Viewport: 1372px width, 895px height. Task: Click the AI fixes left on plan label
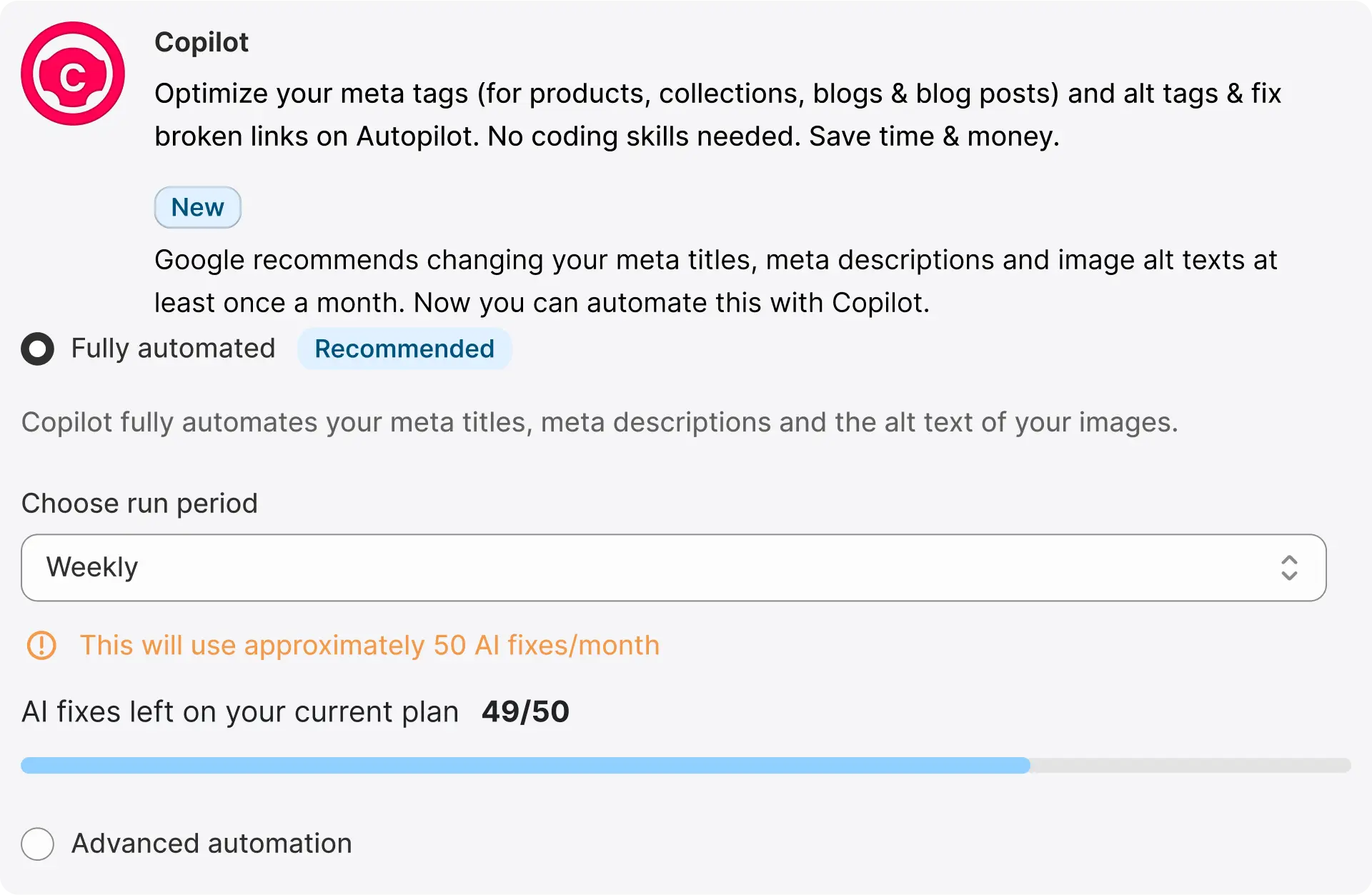pyautogui.click(x=240, y=712)
